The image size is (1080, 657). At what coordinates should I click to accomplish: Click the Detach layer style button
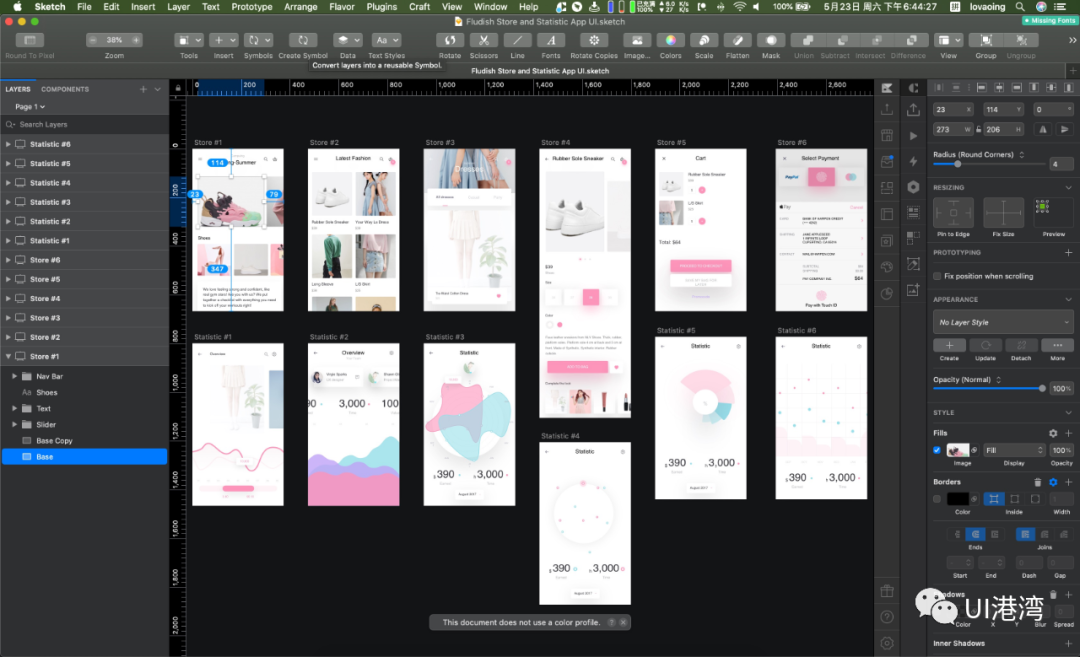(1021, 346)
